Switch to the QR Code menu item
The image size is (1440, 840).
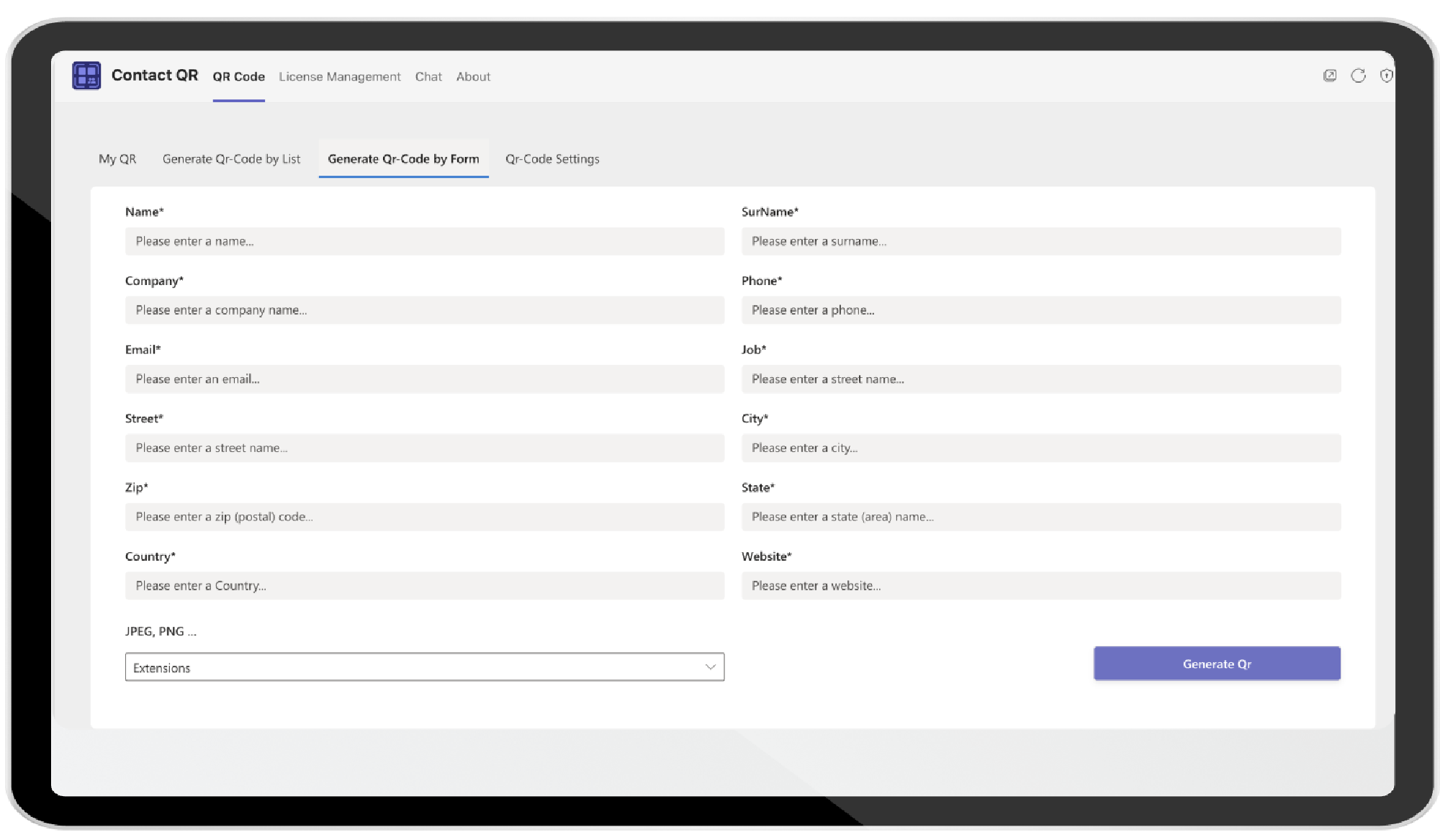[239, 76]
